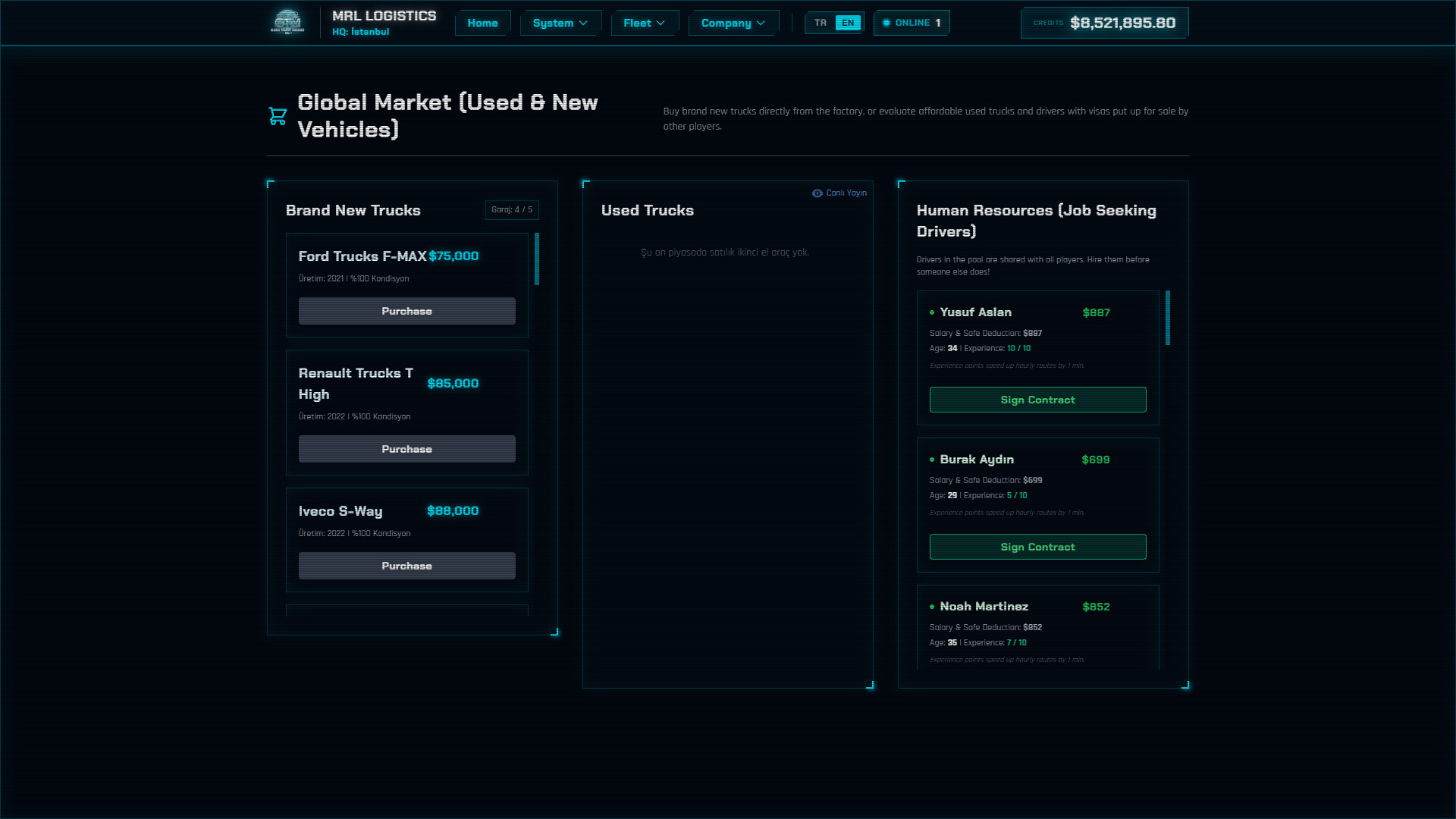Screen dimensions: 1456x819
Task: Click the GTM logo in the header
Action: pos(289,22)
